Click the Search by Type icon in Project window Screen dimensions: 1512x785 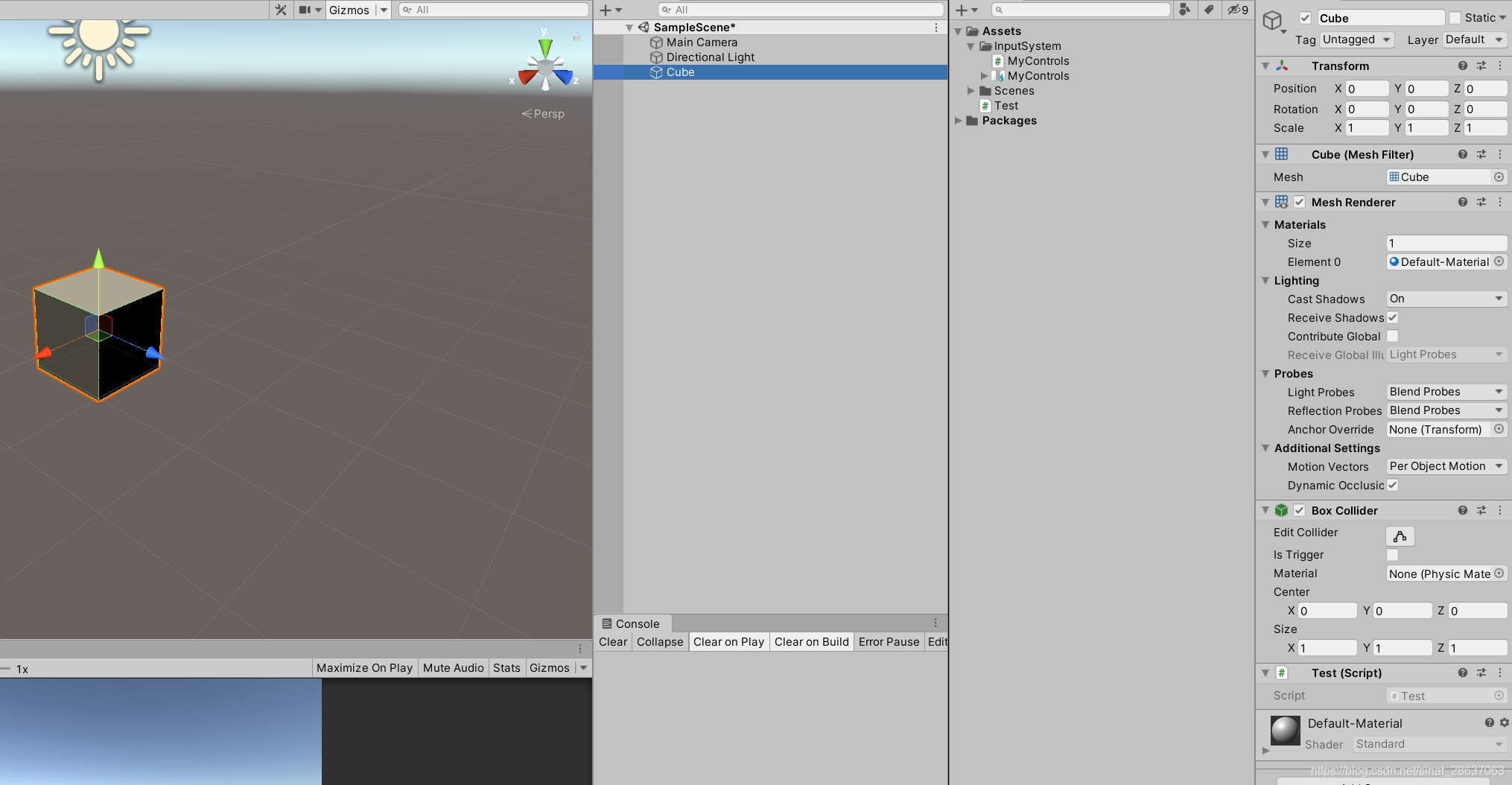(1186, 10)
